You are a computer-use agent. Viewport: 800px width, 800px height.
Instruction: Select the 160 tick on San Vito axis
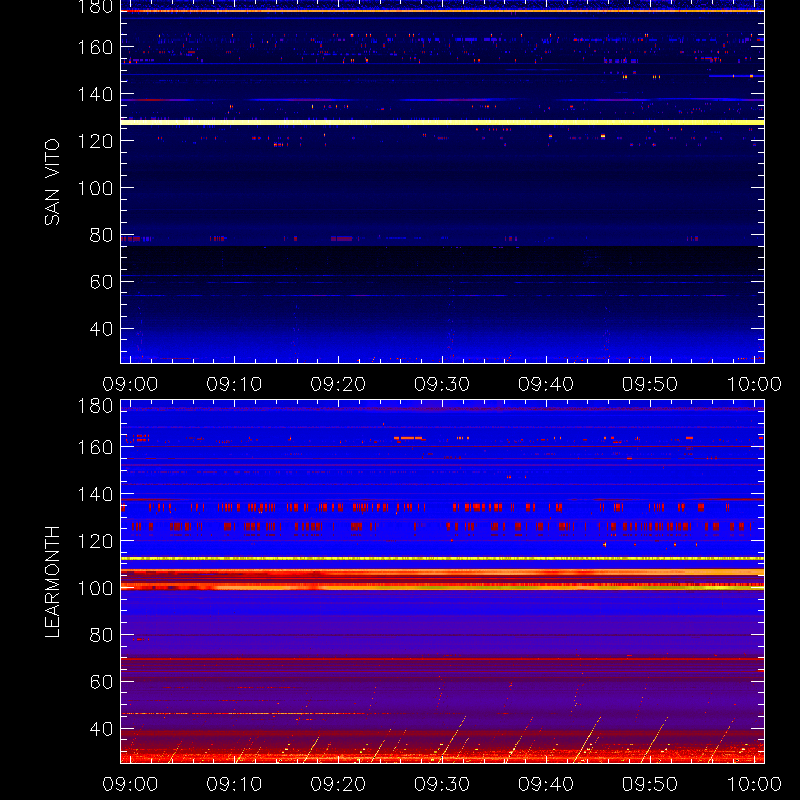(x=95, y=47)
